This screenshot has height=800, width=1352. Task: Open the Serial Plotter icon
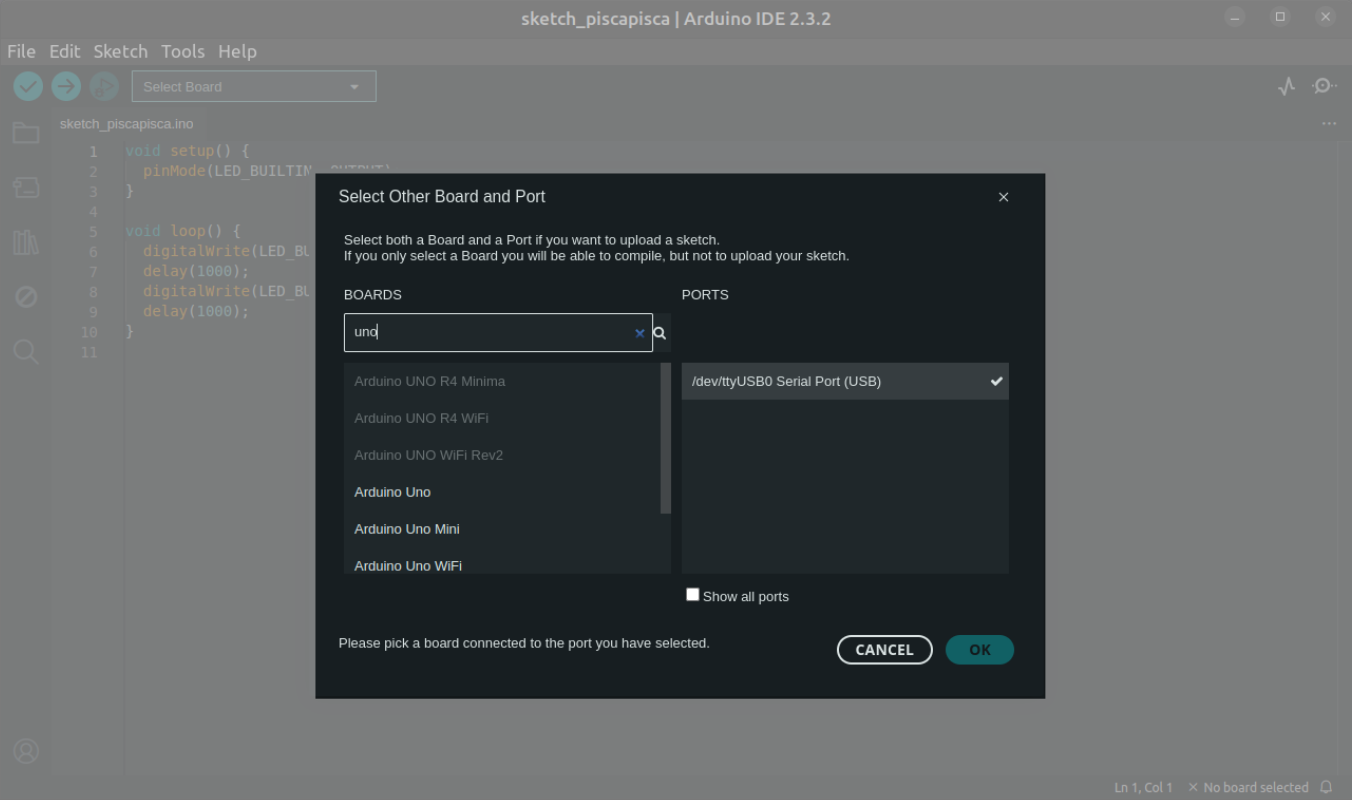1287,87
